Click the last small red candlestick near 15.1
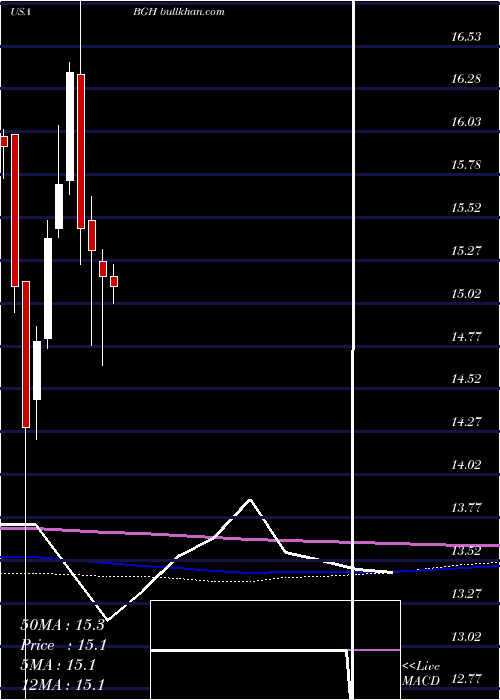Viewport: 500px width, 700px height. pos(114,282)
